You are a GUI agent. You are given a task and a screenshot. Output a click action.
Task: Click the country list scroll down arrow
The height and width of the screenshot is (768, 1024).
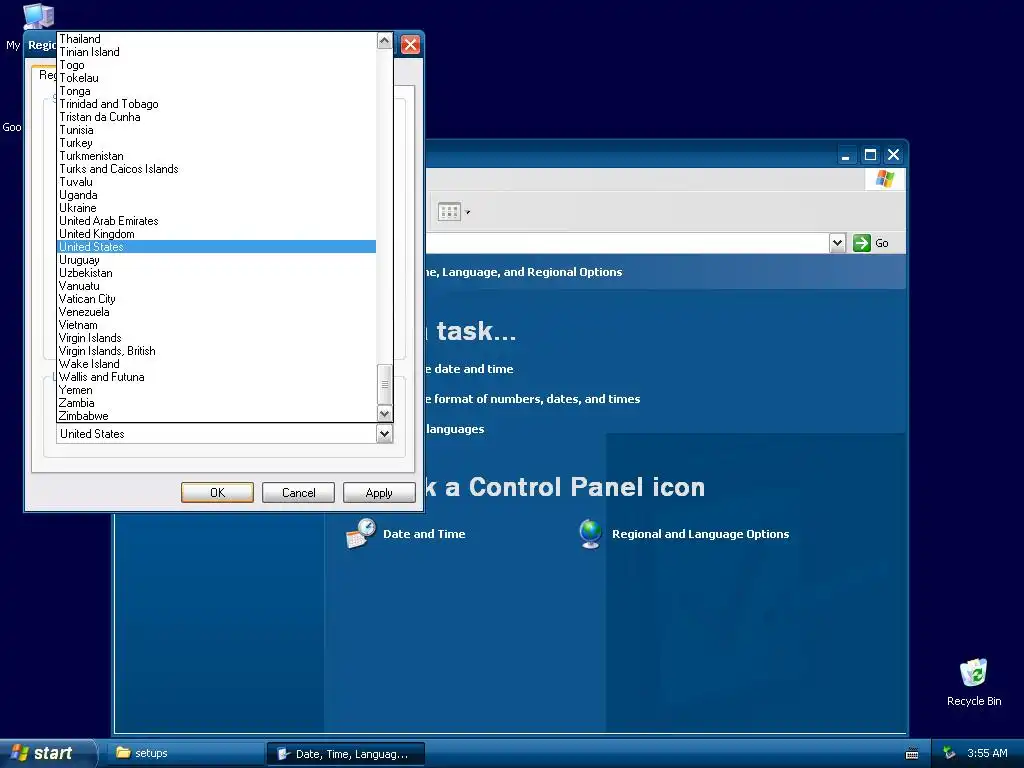pos(385,413)
